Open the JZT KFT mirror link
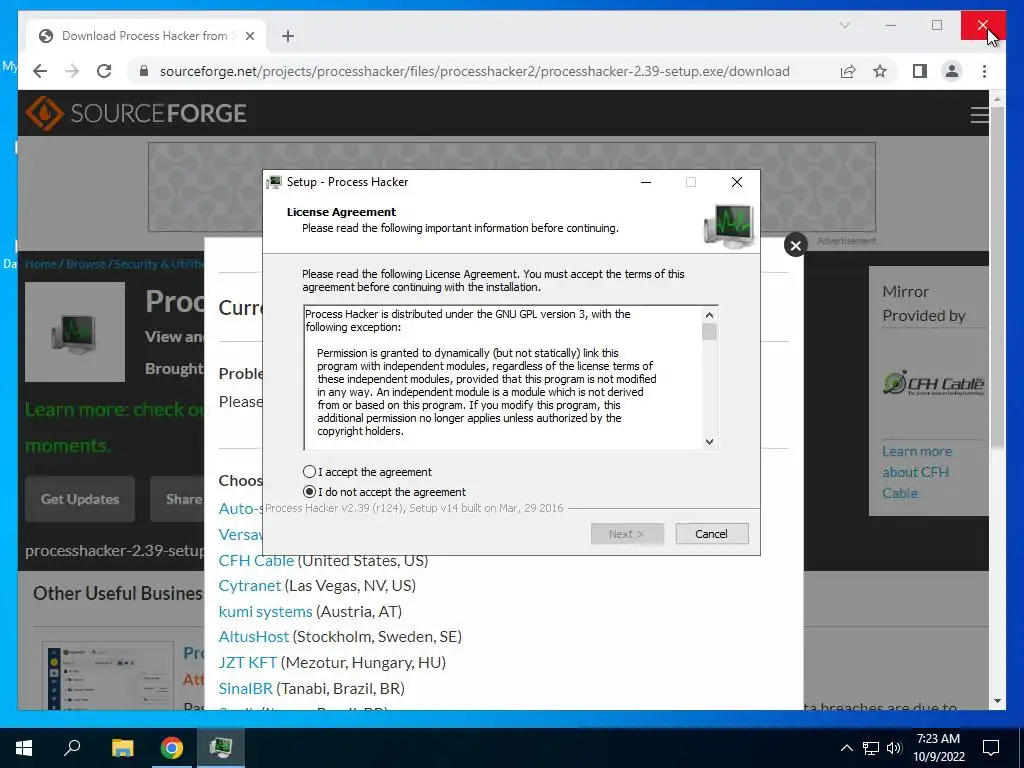 coord(248,662)
